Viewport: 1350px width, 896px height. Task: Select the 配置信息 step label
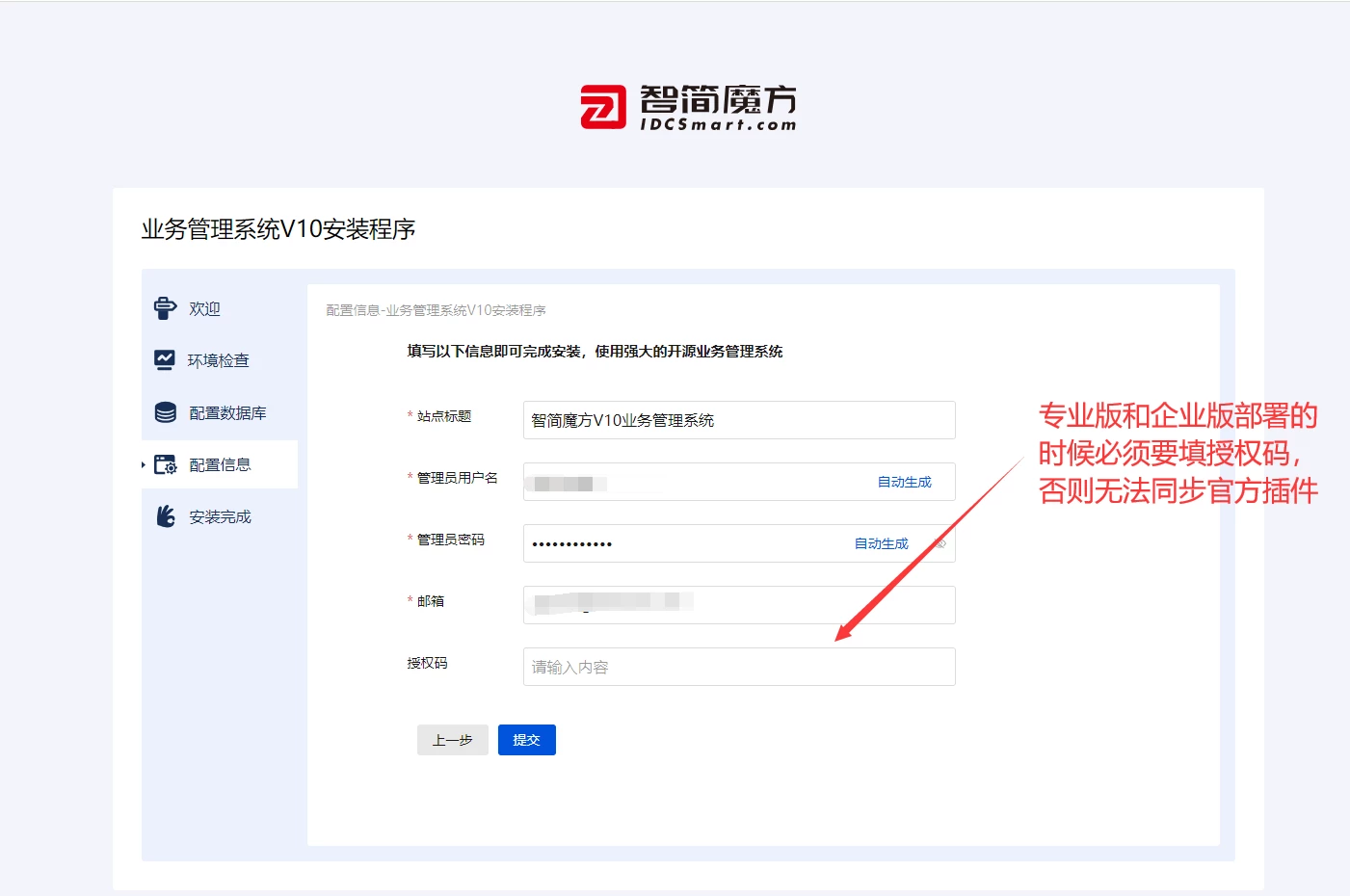tap(220, 465)
